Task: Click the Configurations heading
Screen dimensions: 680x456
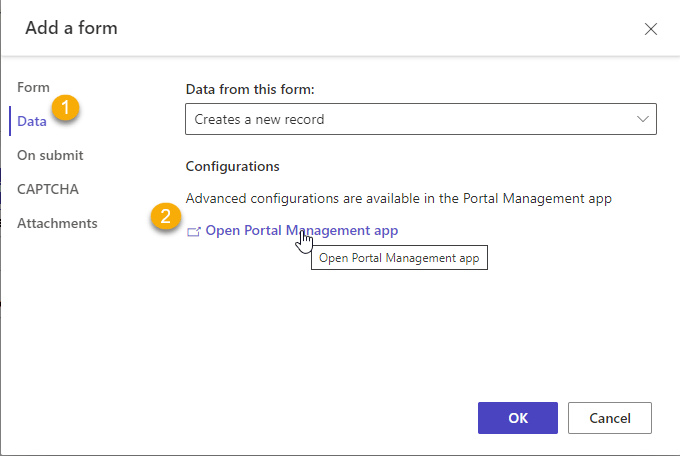Action: pyautogui.click(x=232, y=166)
